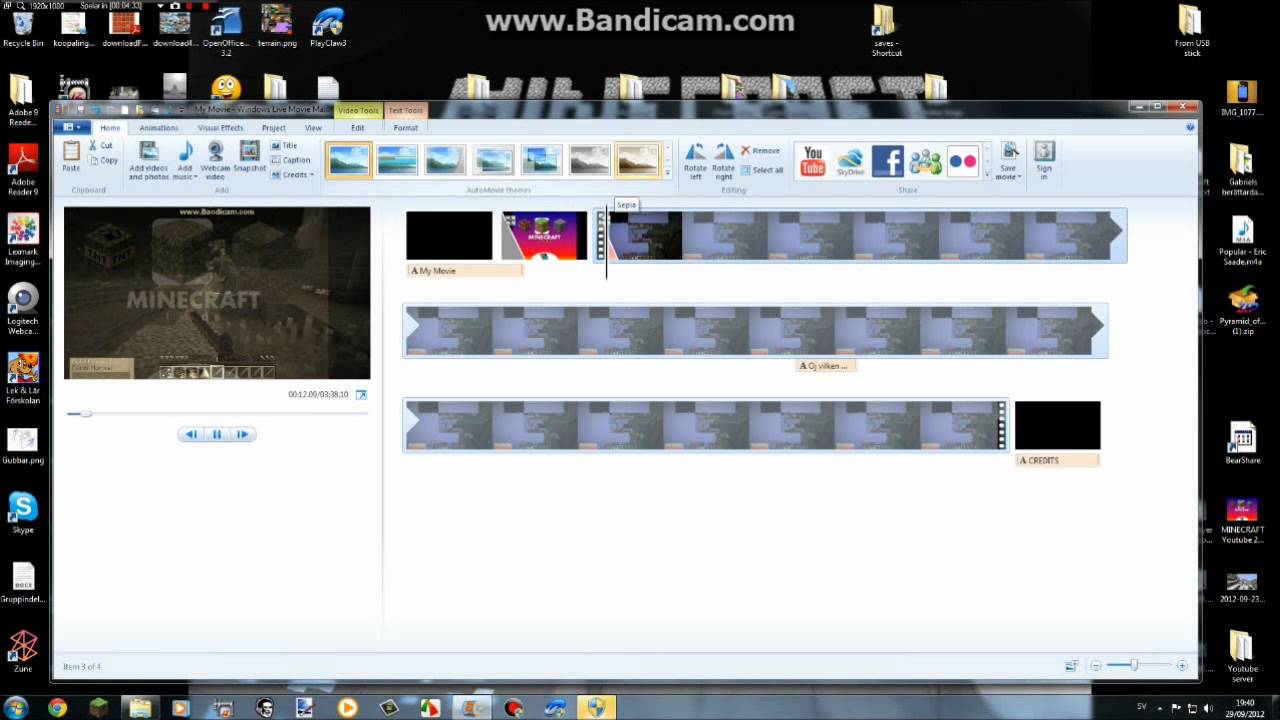Zoom out the timeline with minus button
The width and height of the screenshot is (1280, 720).
[1096, 666]
